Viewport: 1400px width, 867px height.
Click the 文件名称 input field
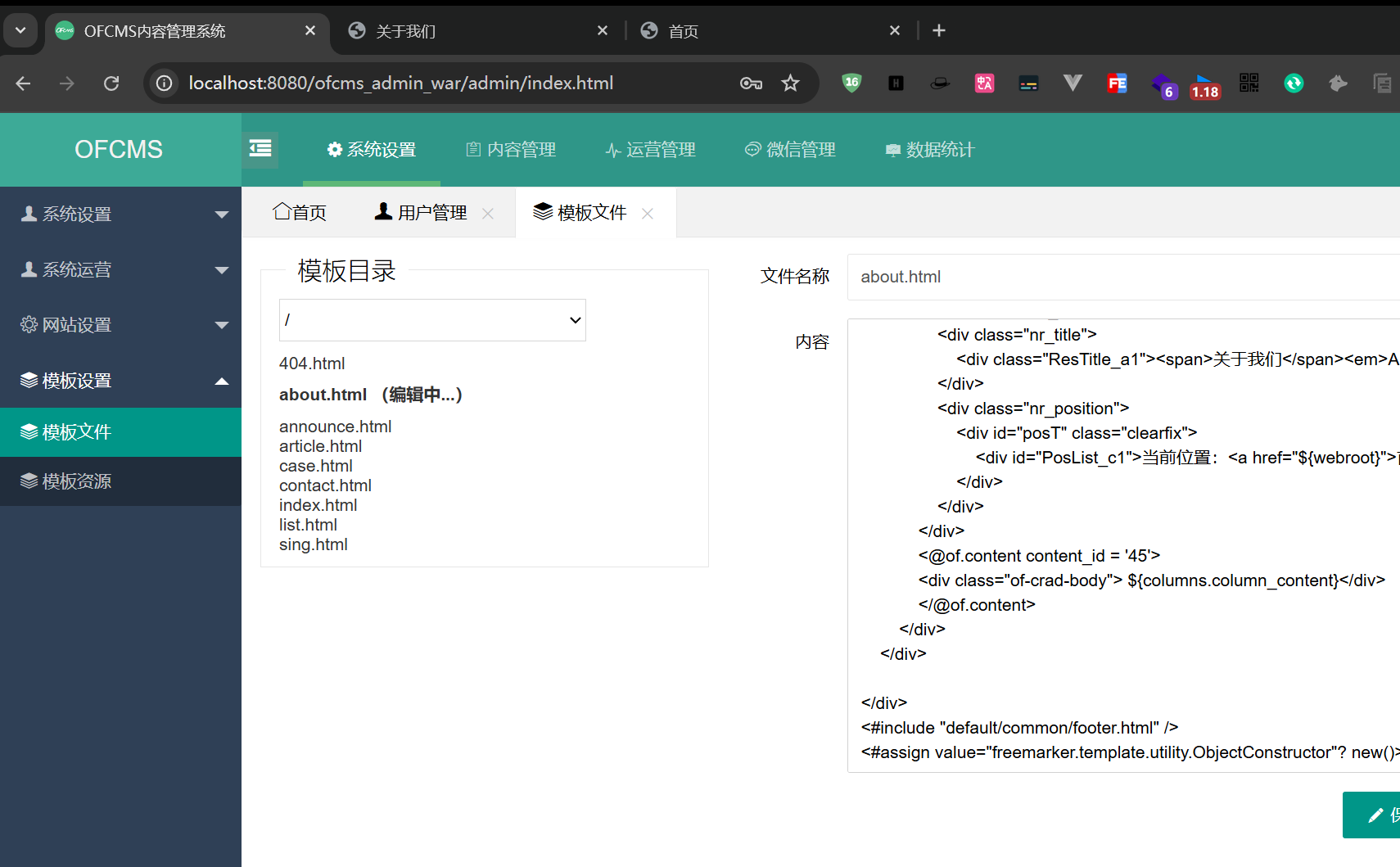tap(1122, 277)
